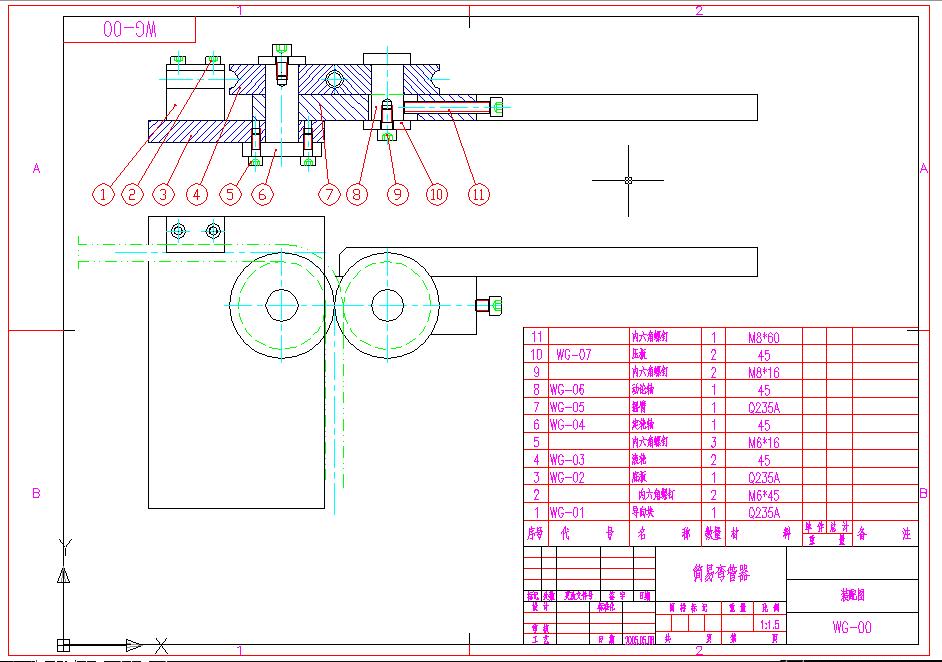Select the M8*60 material cell
The image size is (942, 662).
pyautogui.click(x=764, y=337)
